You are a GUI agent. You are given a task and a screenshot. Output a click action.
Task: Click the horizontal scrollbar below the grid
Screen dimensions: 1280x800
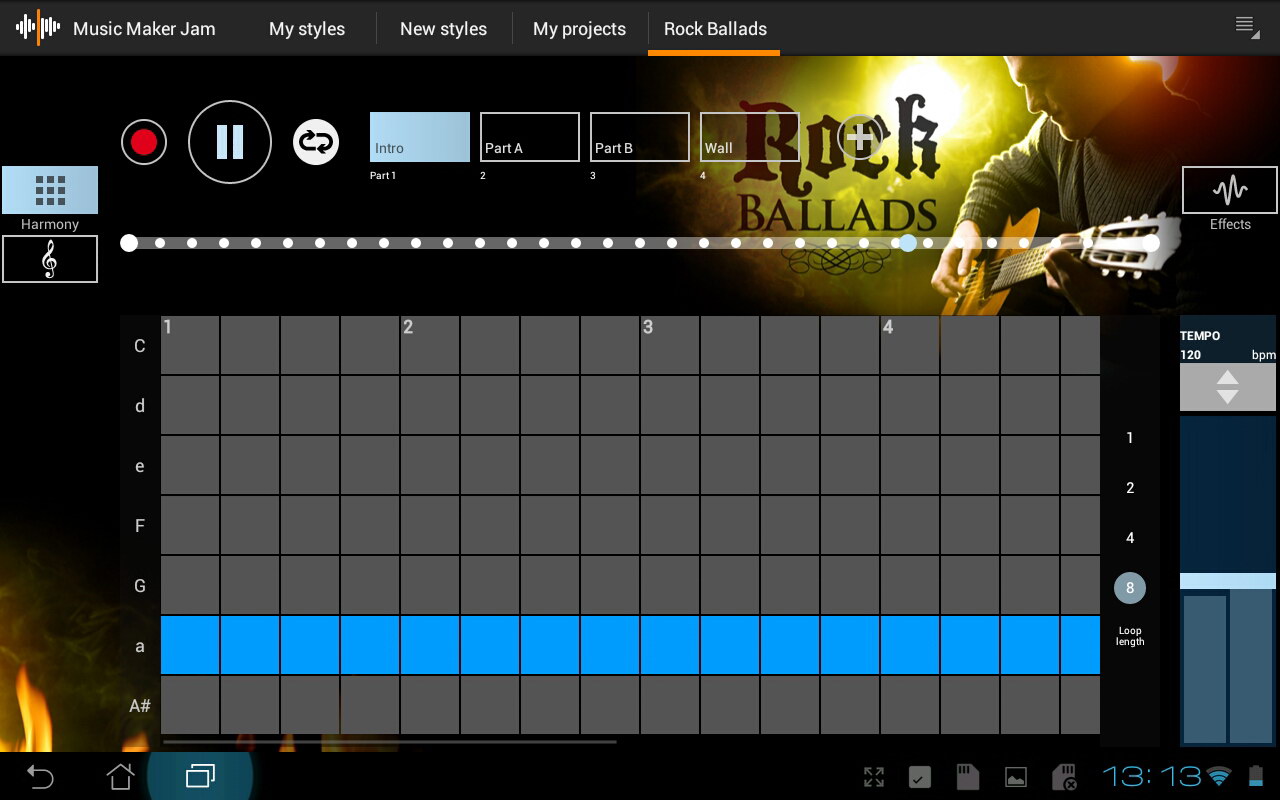[x=390, y=742]
